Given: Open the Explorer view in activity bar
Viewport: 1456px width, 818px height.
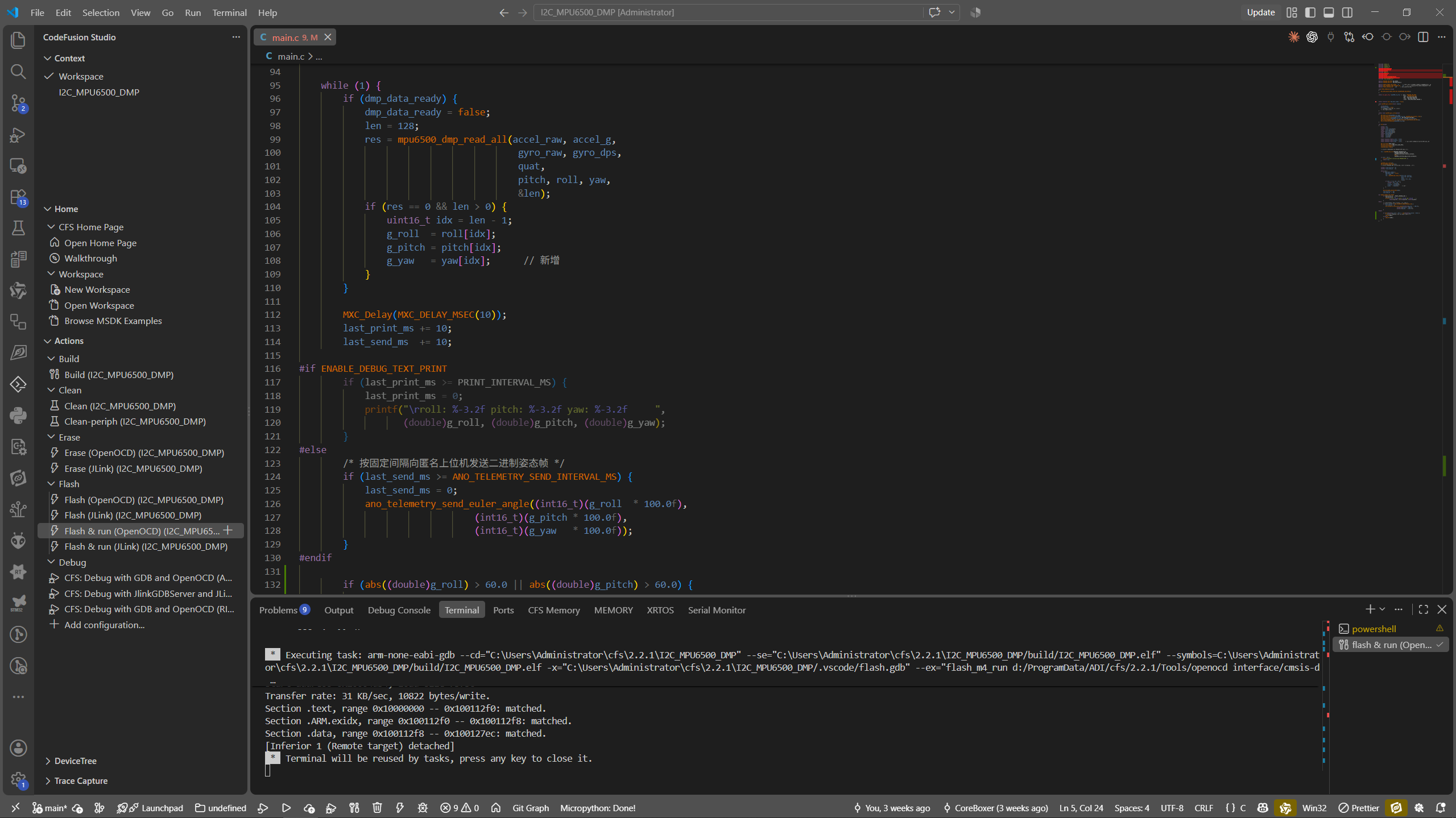Looking at the screenshot, I should tap(18, 40).
